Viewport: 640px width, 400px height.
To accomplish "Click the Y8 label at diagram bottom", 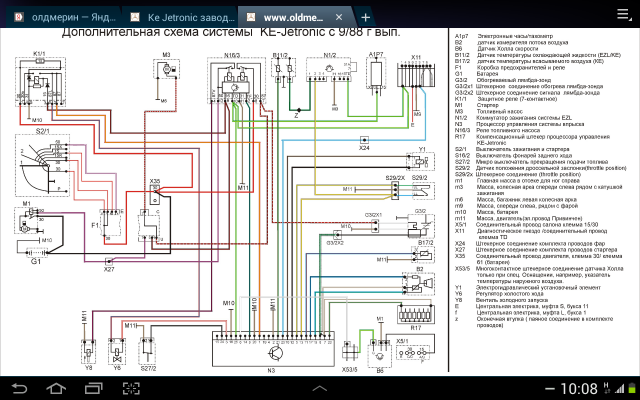I will pos(89,368).
